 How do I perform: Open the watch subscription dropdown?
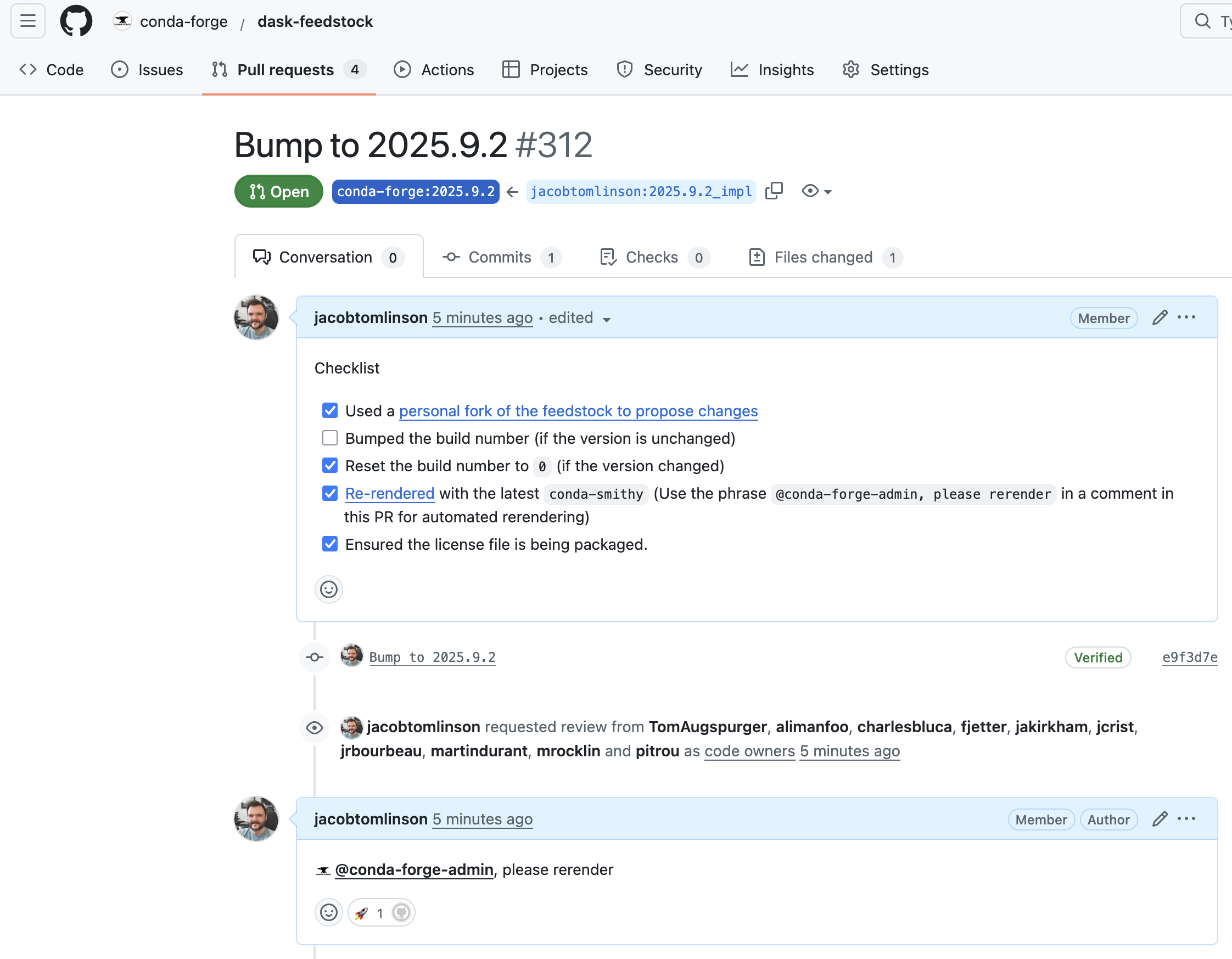[815, 191]
